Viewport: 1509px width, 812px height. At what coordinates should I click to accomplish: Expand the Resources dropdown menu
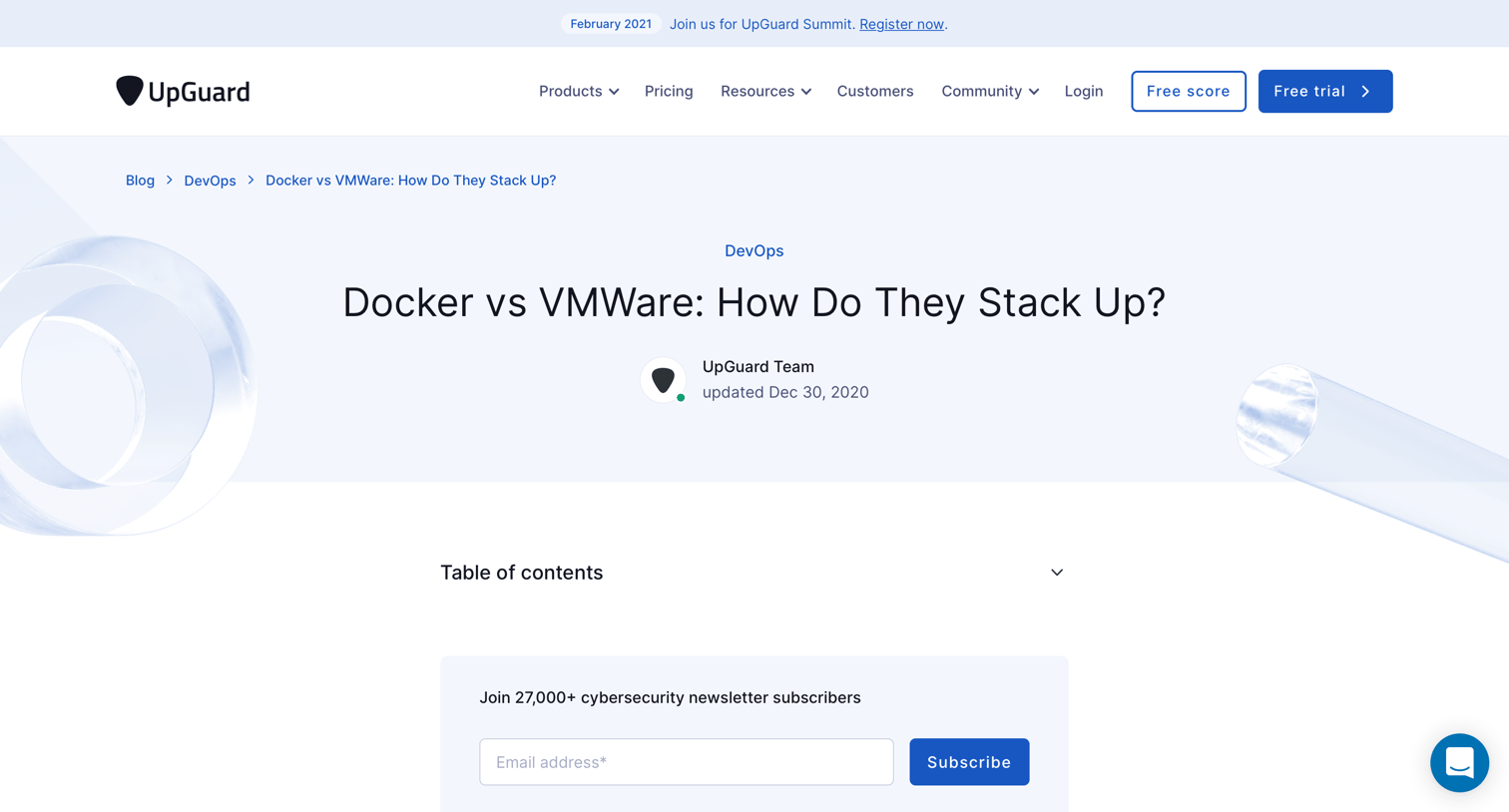pyautogui.click(x=765, y=91)
